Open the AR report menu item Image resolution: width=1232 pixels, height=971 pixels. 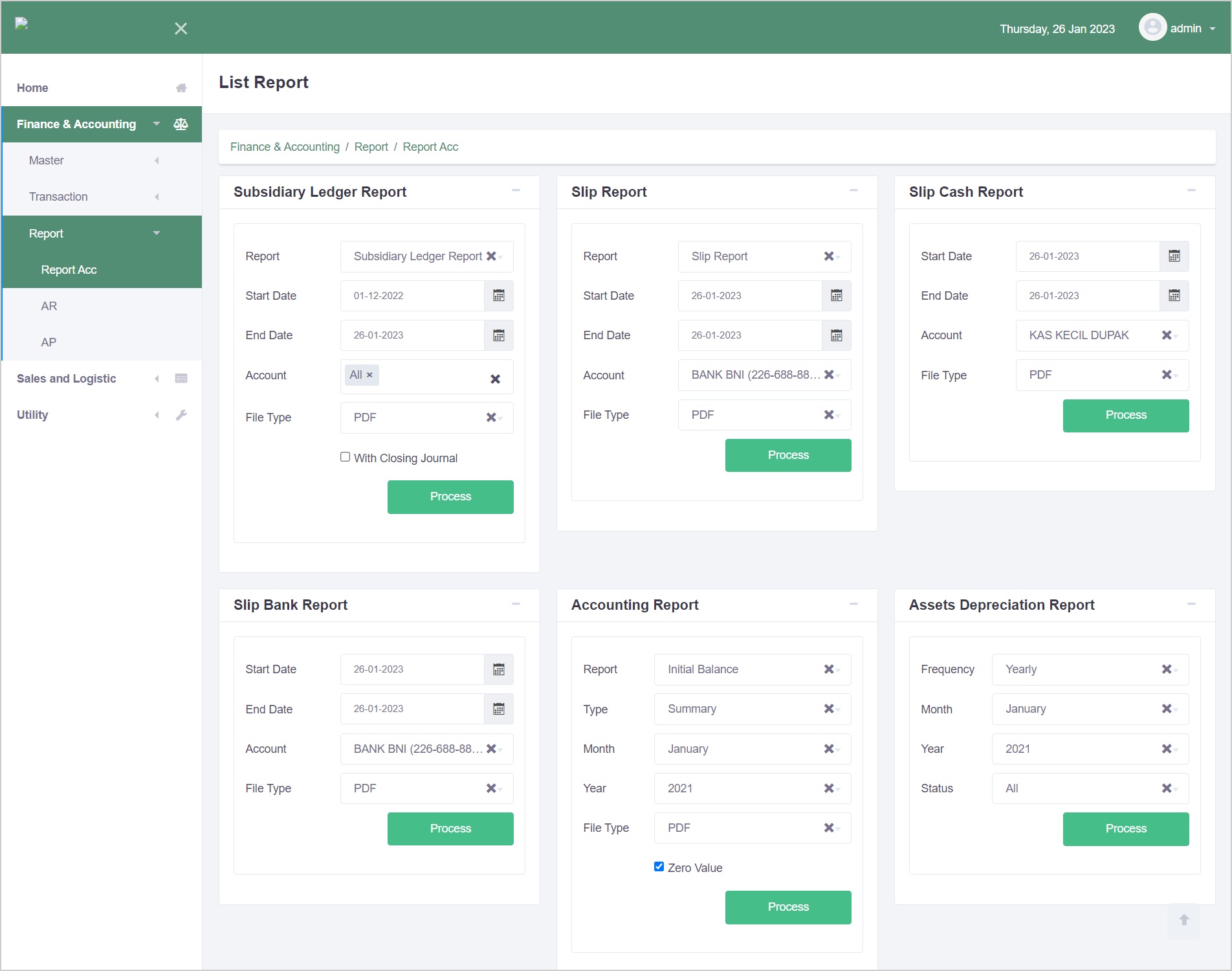coord(49,306)
